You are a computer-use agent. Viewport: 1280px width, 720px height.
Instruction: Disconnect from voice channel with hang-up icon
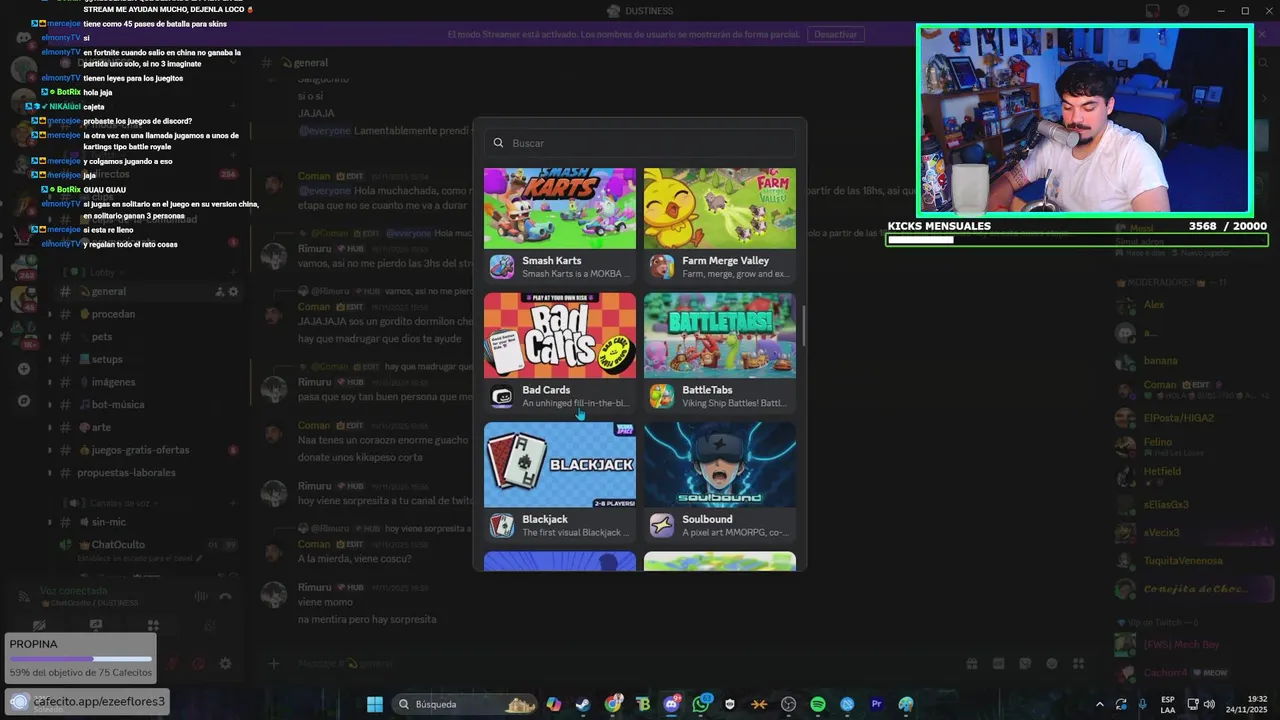(225, 596)
